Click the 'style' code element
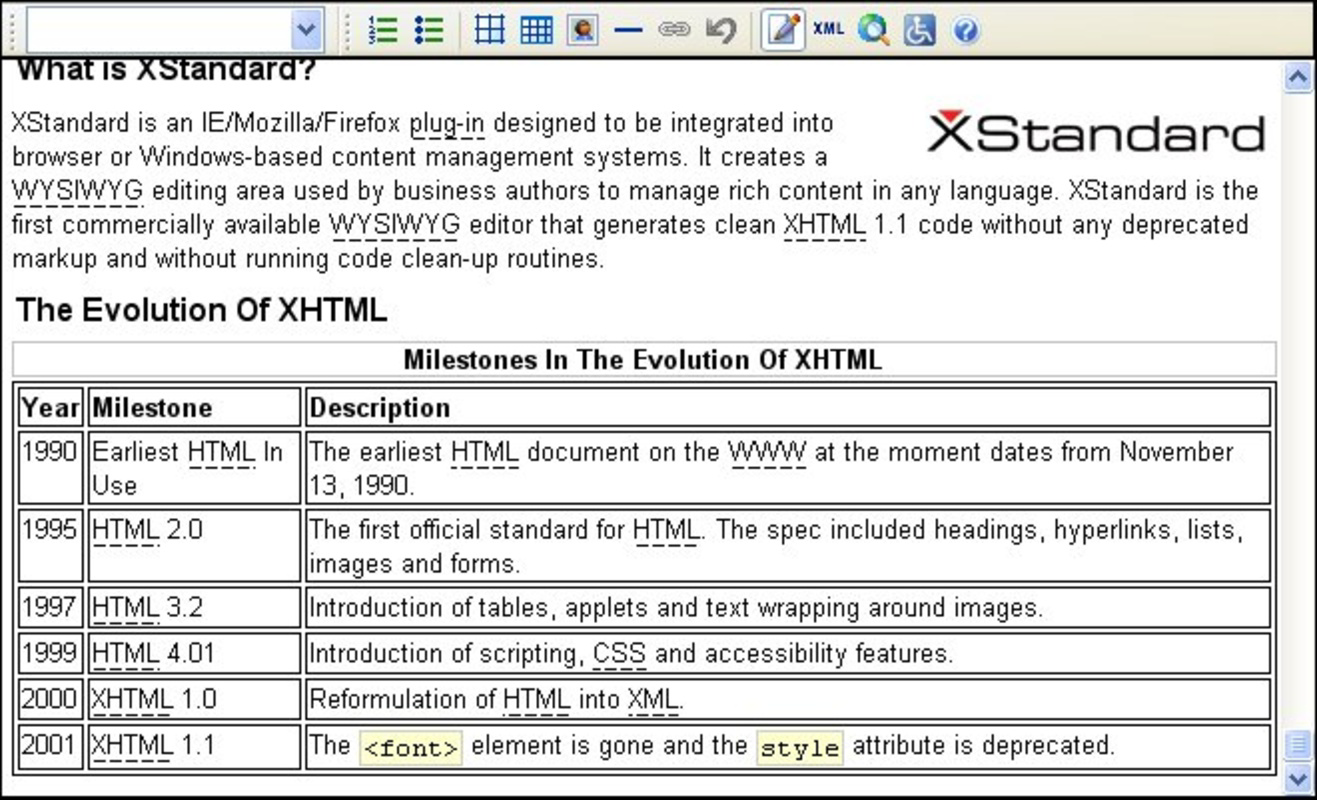Screen dimensions: 1317x800 click(800, 748)
